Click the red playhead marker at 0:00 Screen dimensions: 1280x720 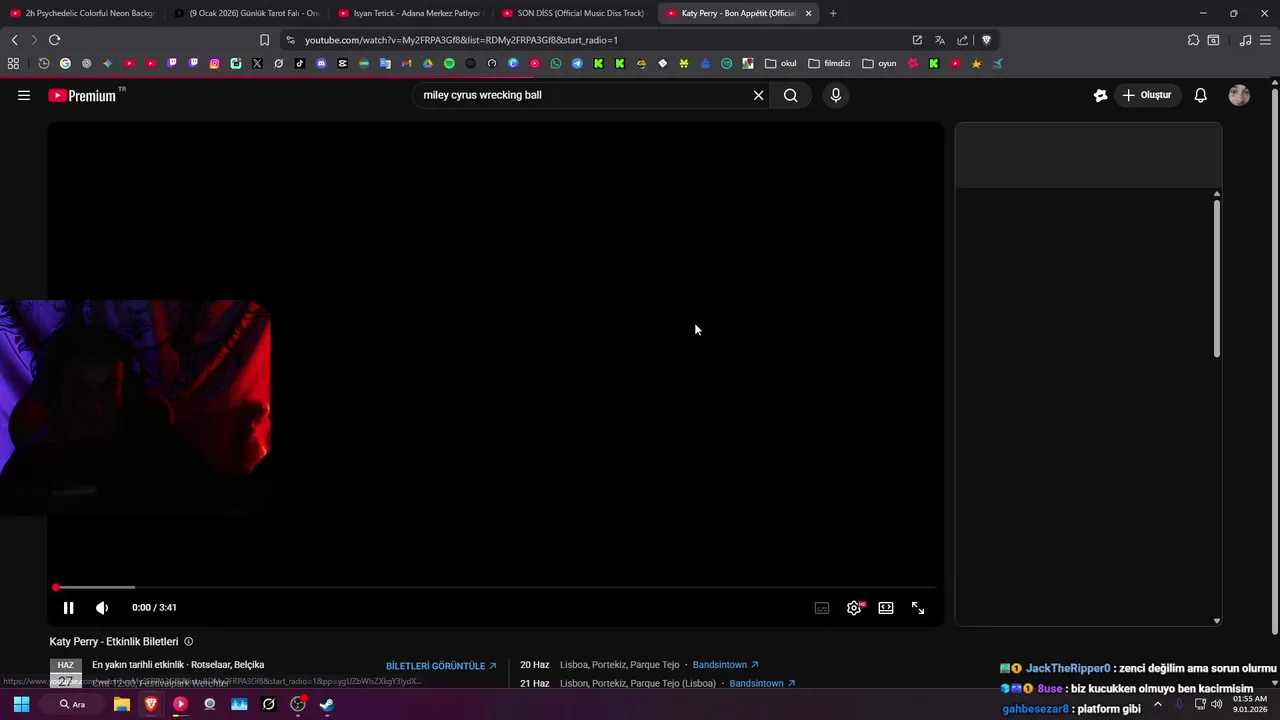(56, 587)
